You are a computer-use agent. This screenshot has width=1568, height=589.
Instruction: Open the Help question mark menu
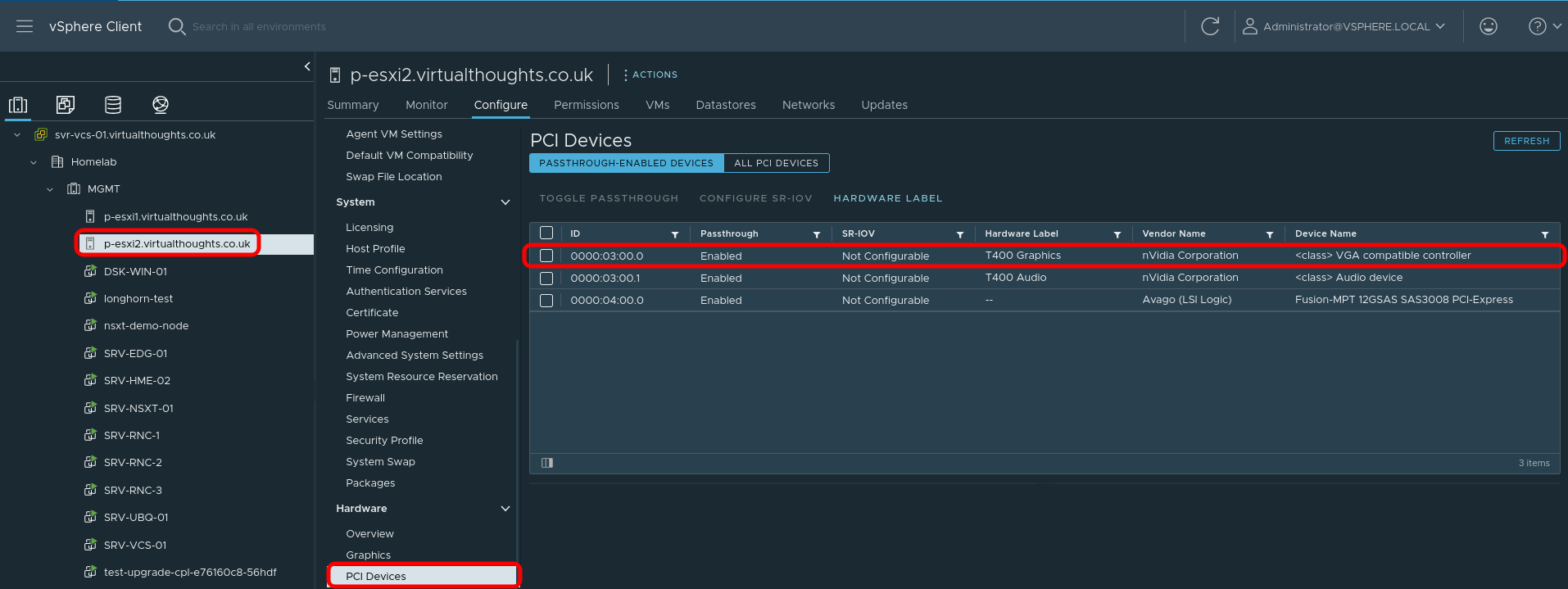tap(1544, 26)
